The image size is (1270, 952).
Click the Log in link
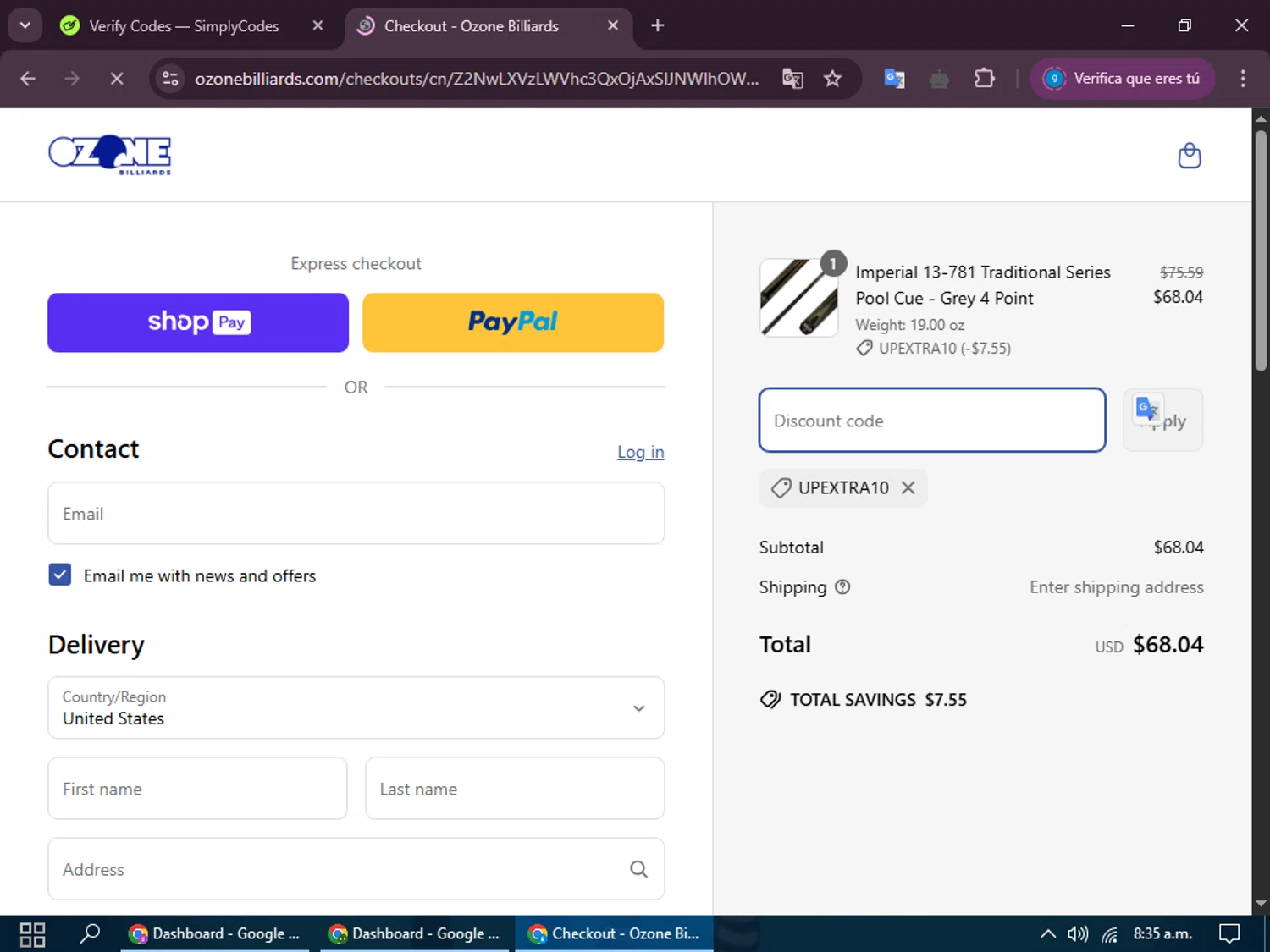[x=640, y=452]
